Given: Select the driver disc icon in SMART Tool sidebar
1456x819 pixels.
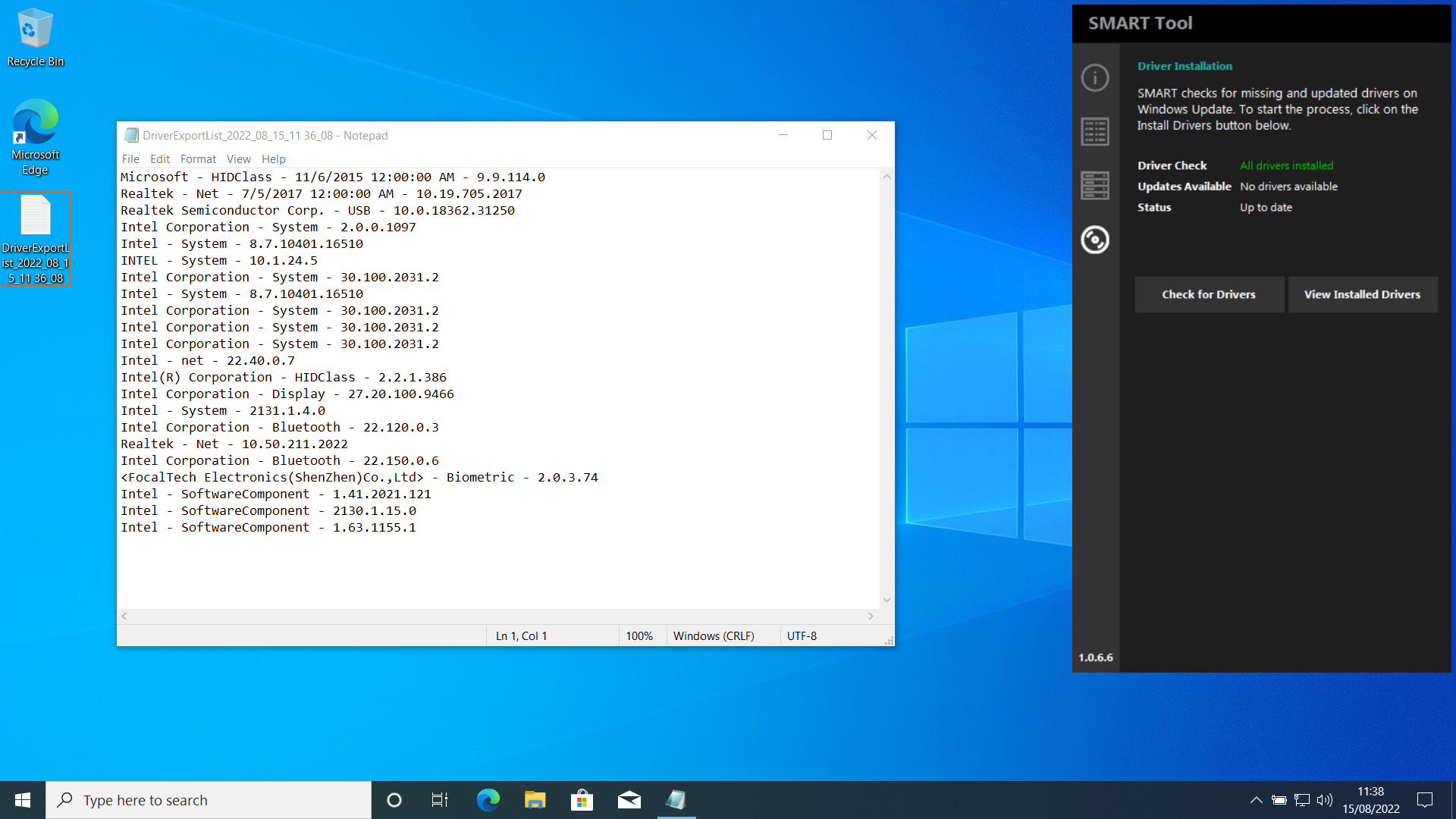Looking at the screenshot, I should point(1095,239).
